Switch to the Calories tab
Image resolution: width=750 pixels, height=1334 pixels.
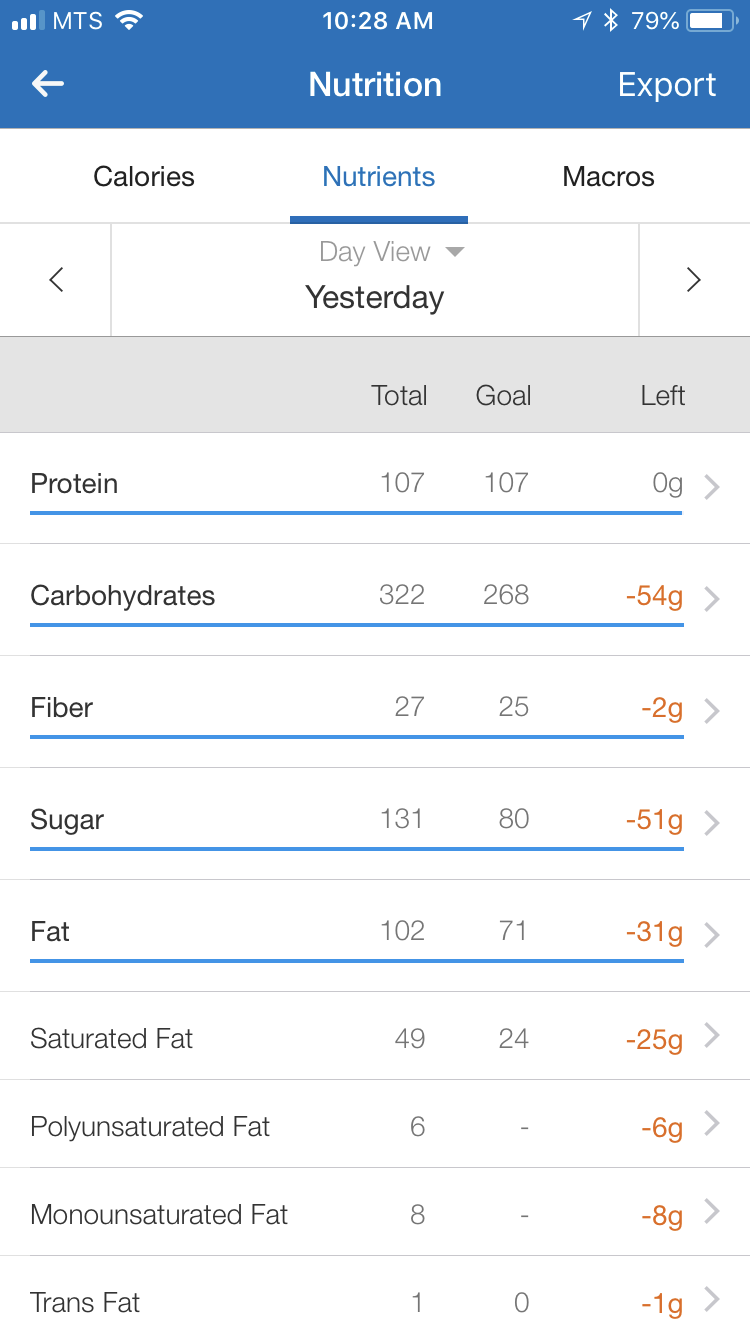click(x=144, y=177)
